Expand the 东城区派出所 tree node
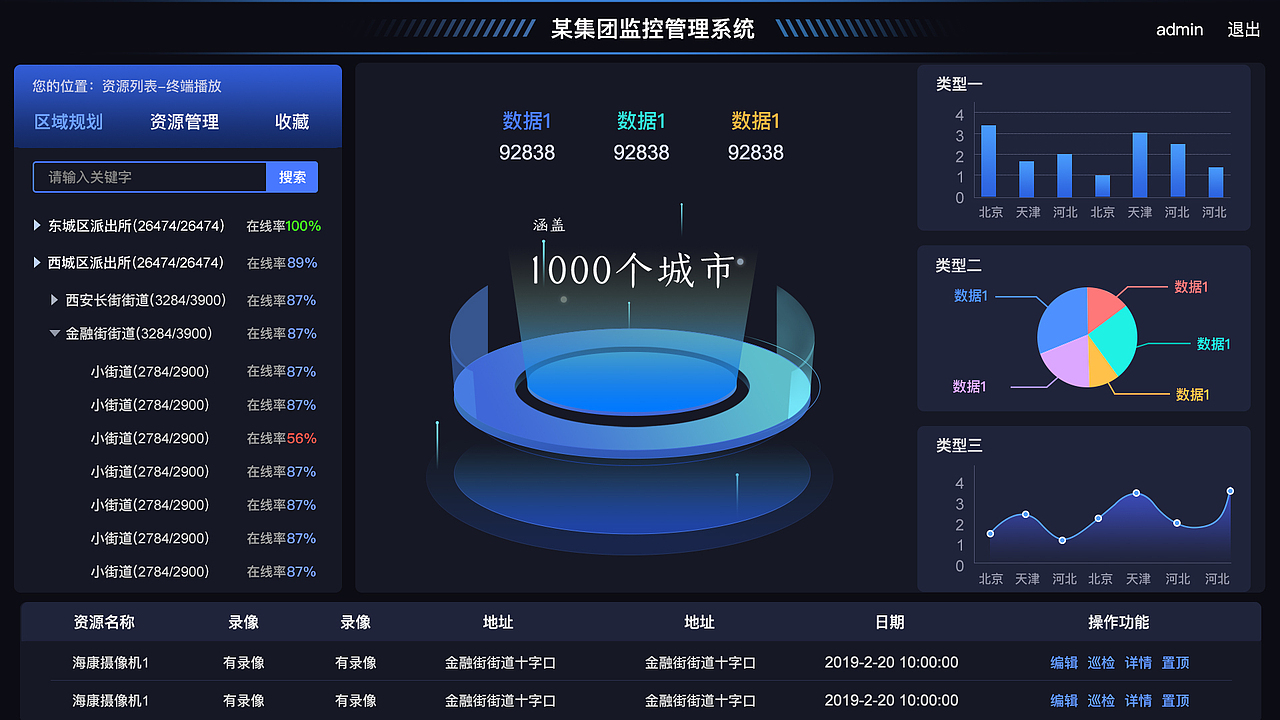Image resolution: width=1280 pixels, height=720 pixels. (37, 226)
